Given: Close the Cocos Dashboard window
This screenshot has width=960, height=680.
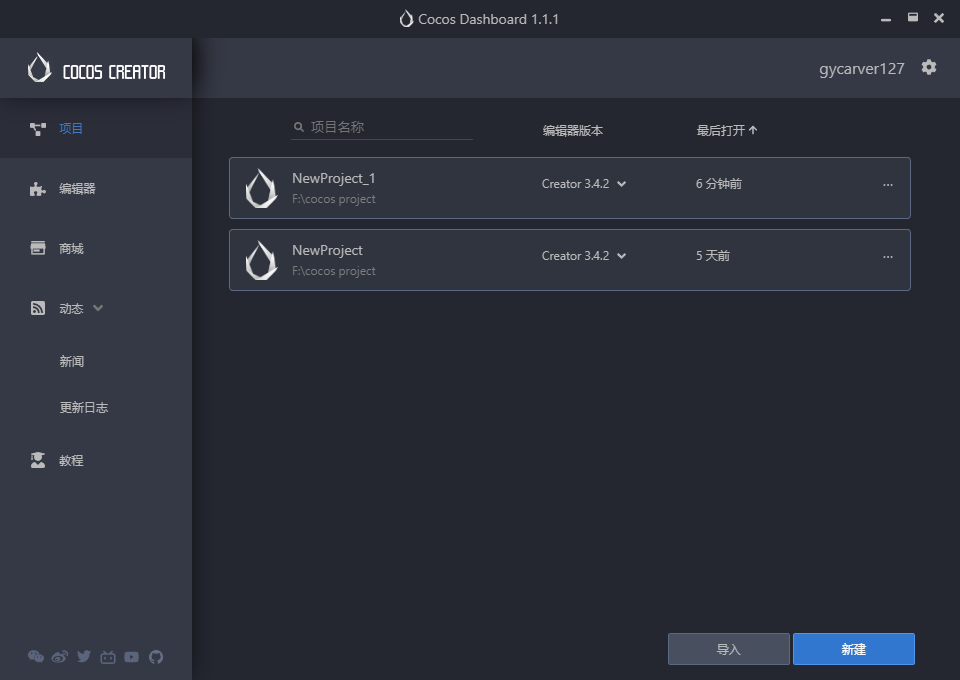Looking at the screenshot, I should (939, 18).
